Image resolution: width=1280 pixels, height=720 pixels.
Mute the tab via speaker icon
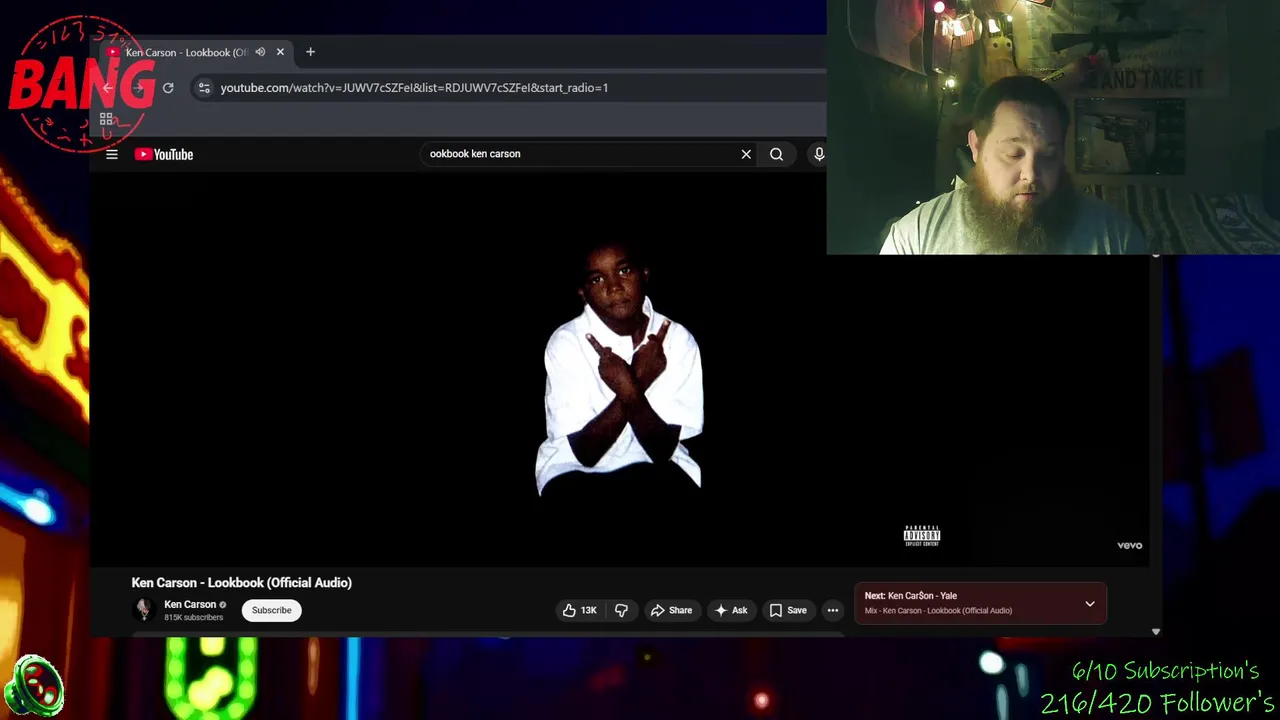260,52
